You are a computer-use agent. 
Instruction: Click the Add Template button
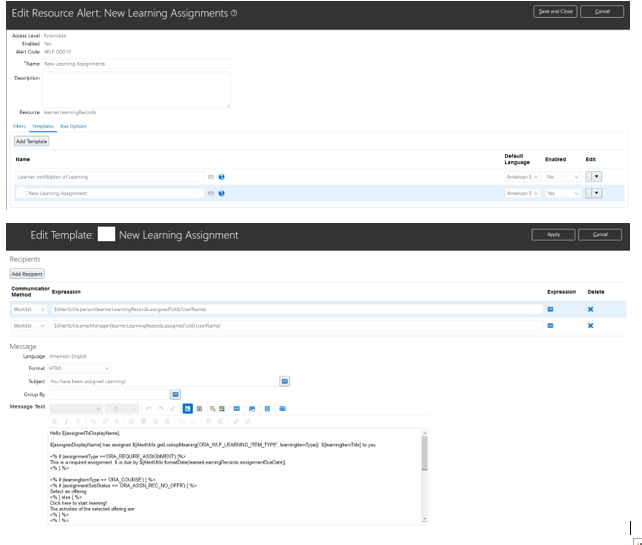pos(32,141)
